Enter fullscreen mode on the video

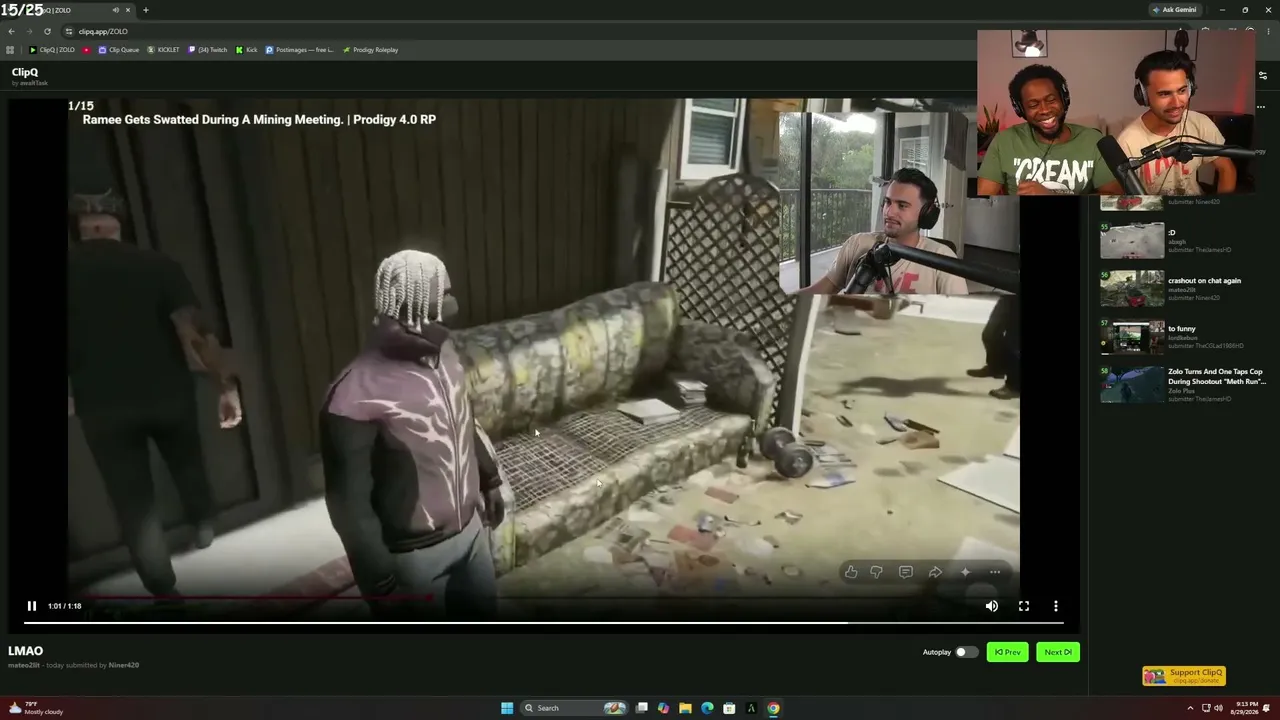1024,606
